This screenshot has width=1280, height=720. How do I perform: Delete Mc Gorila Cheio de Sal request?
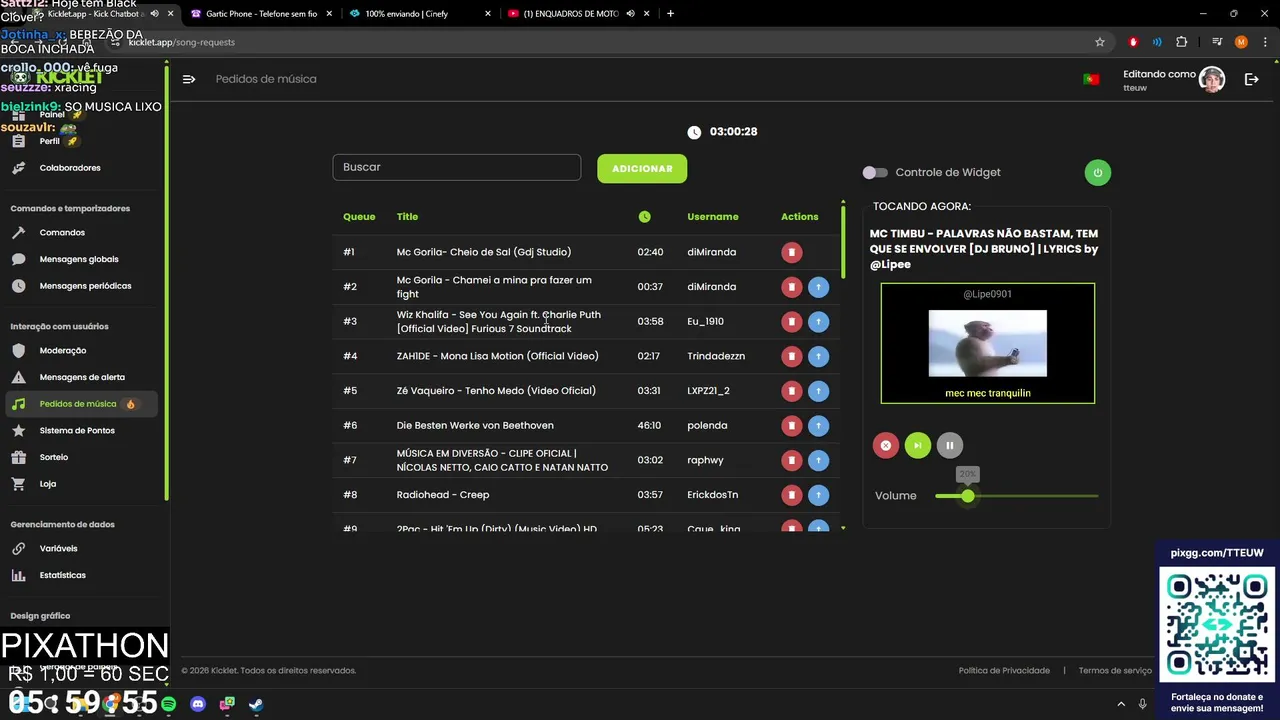tap(791, 252)
